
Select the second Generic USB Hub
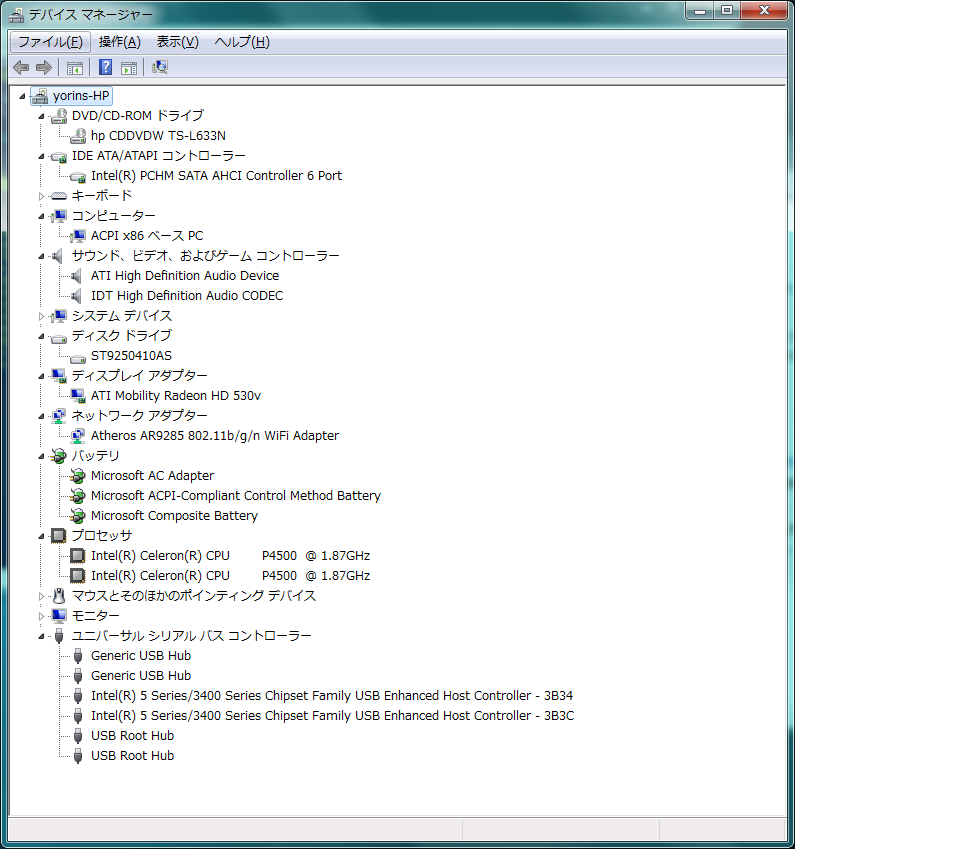click(141, 676)
